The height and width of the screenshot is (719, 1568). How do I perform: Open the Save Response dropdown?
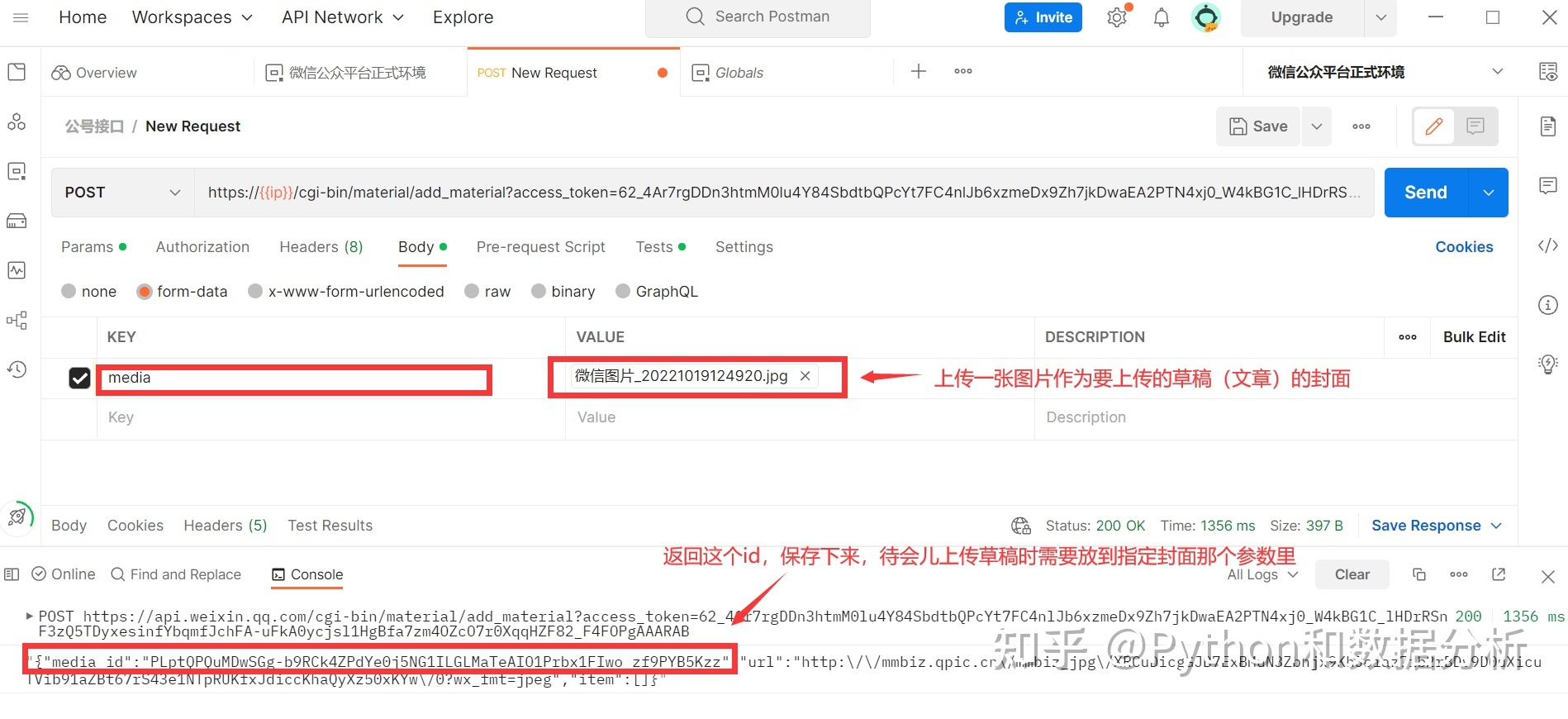click(x=1437, y=526)
